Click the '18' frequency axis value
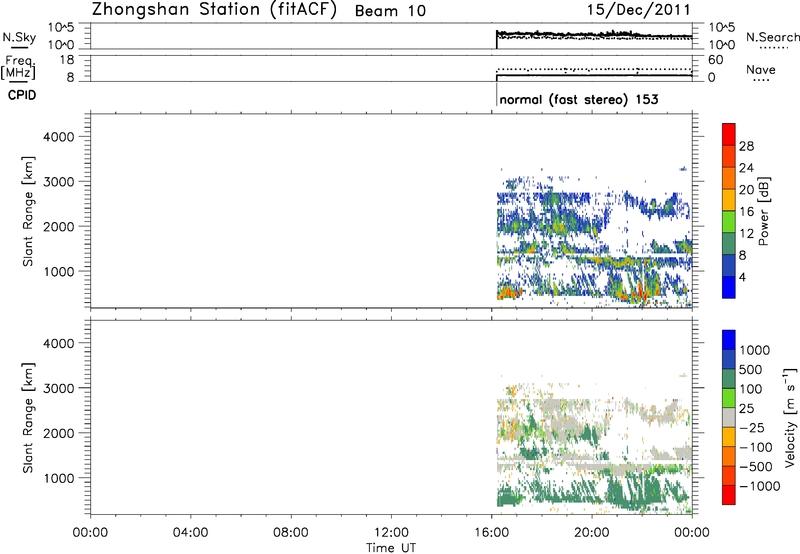 pyautogui.click(x=67, y=60)
